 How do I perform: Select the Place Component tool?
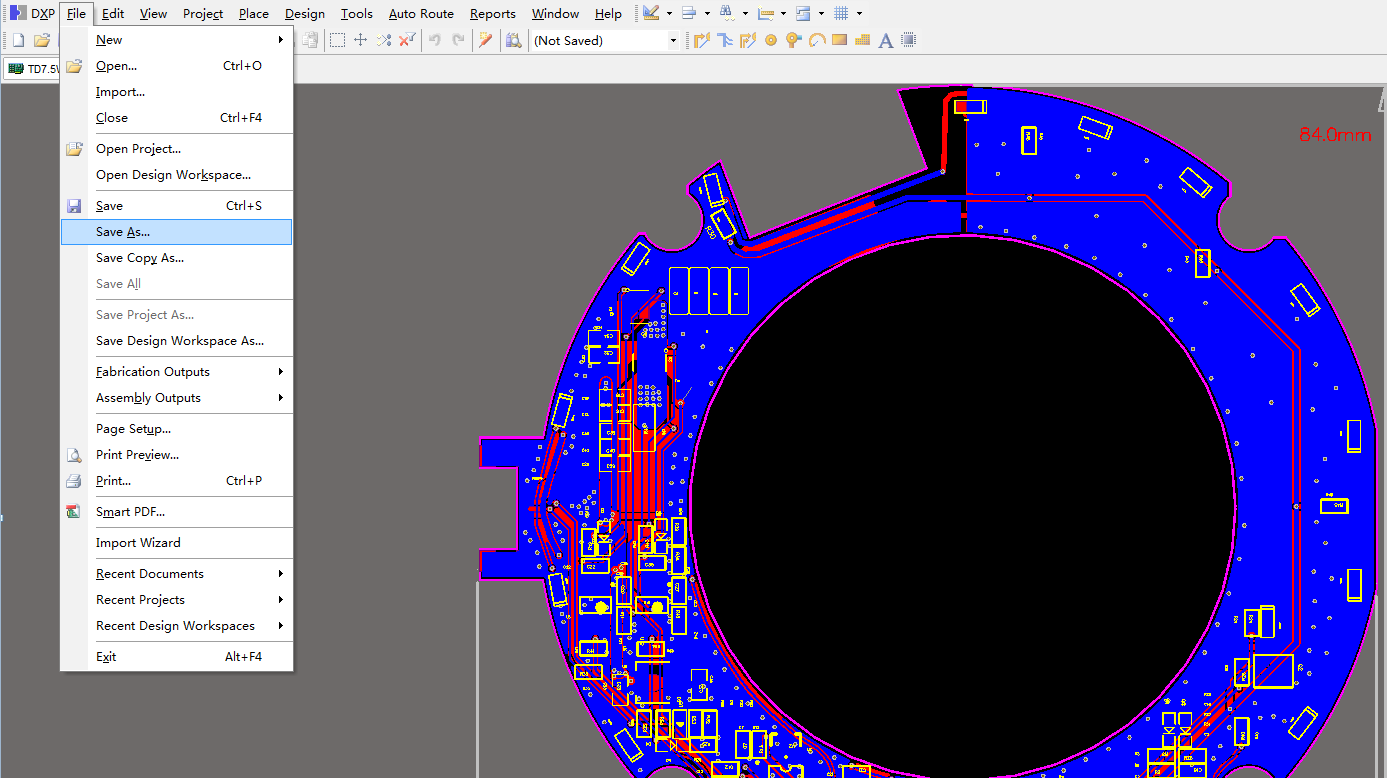coord(908,39)
